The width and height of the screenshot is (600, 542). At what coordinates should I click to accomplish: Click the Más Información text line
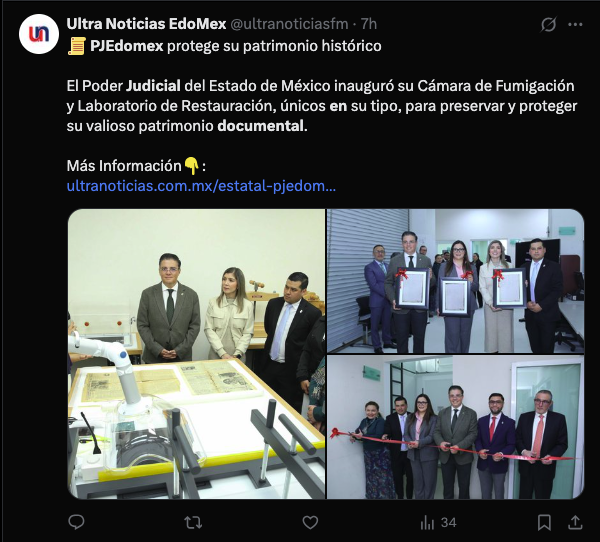pos(136,166)
